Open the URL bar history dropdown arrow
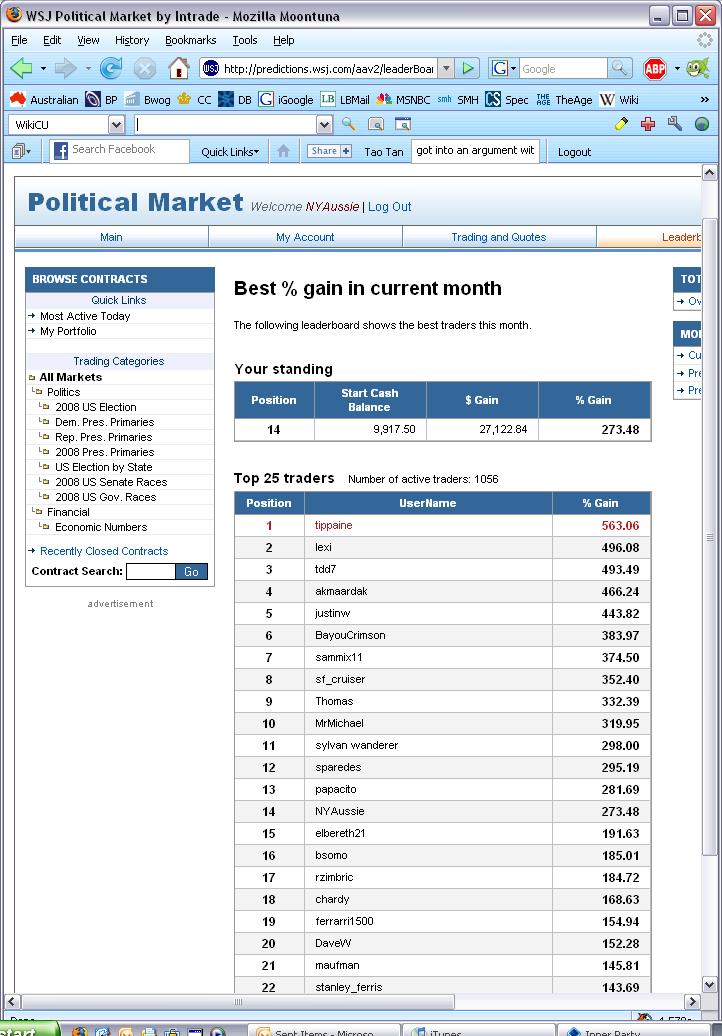 [445, 68]
